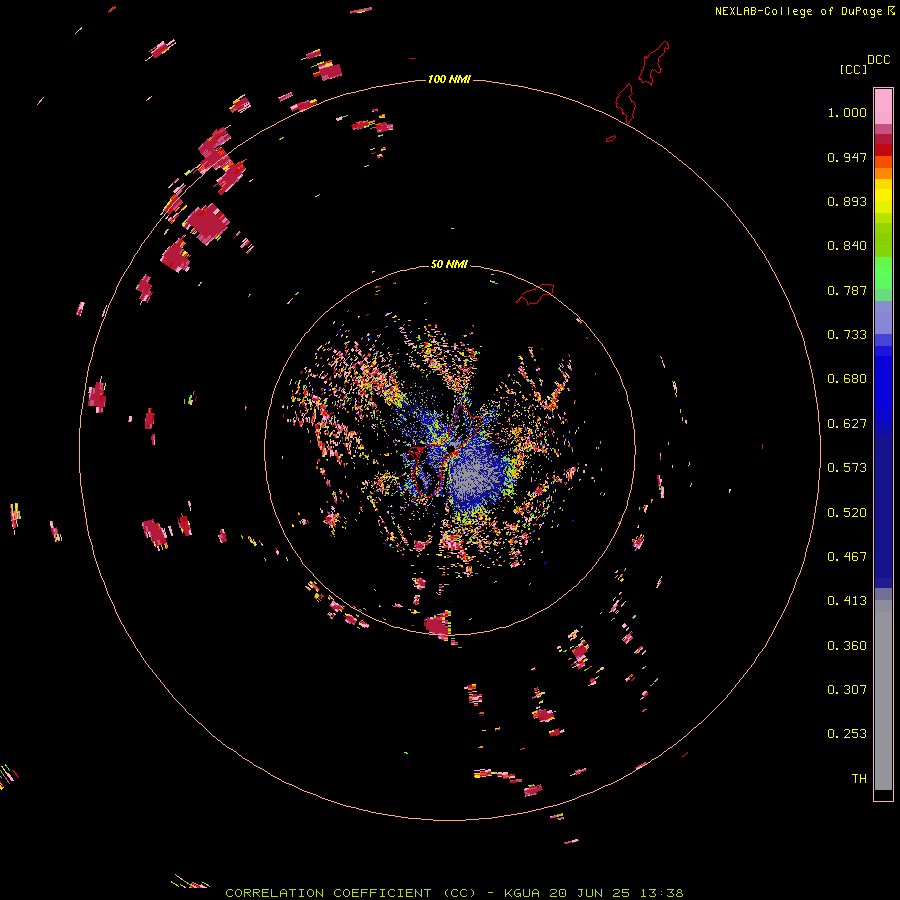Click the 0.467 legend value
Image resolution: width=900 pixels, height=900 pixels.
(x=847, y=557)
